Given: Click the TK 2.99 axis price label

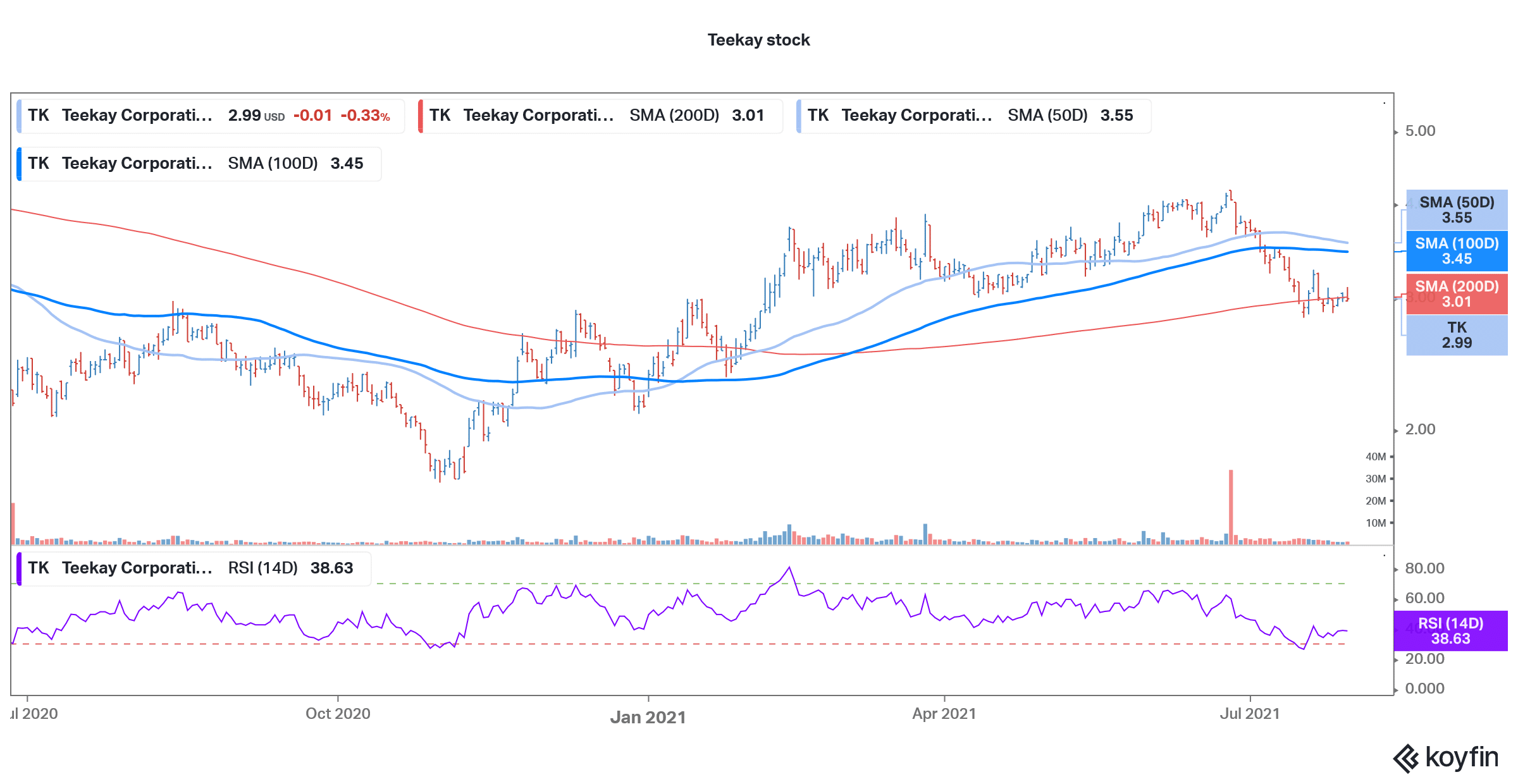Looking at the screenshot, I should coord(1457,335).
